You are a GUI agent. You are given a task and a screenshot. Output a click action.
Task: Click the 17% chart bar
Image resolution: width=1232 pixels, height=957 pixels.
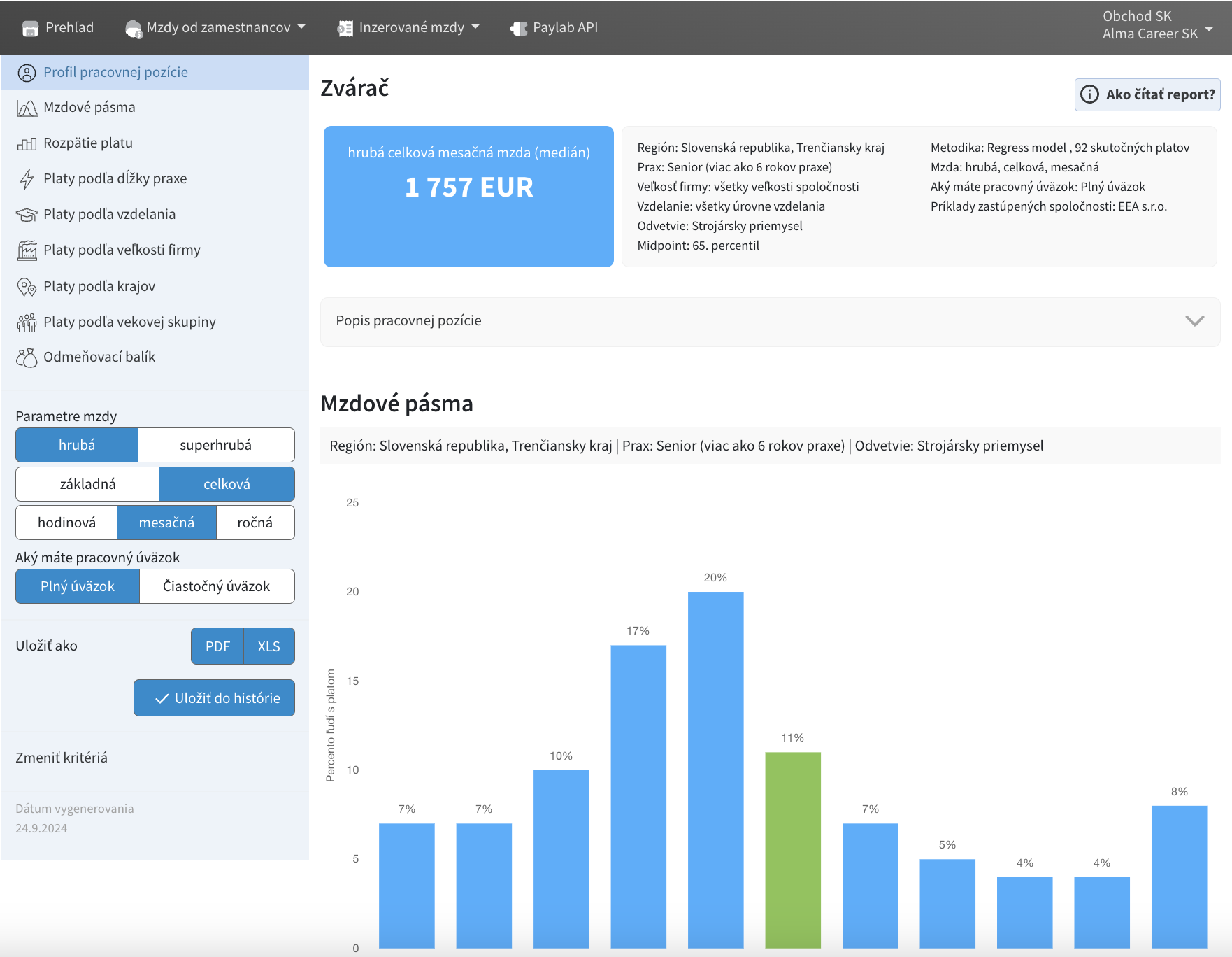(638, 797)
